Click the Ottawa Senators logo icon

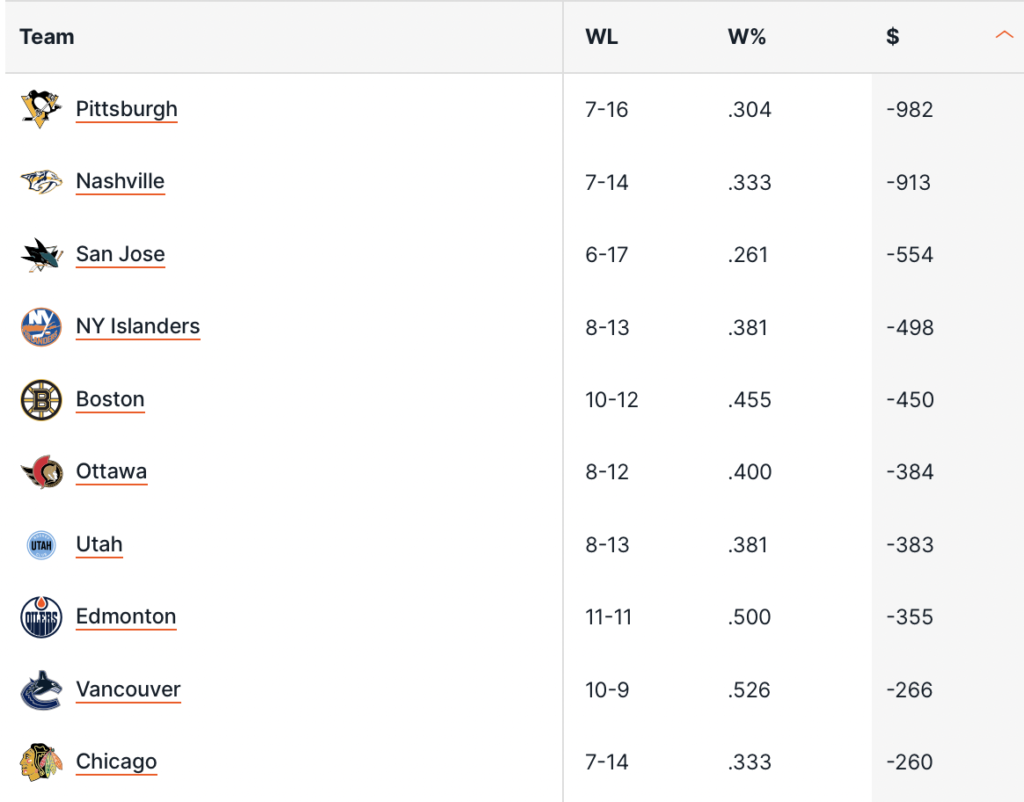point(41,472)
